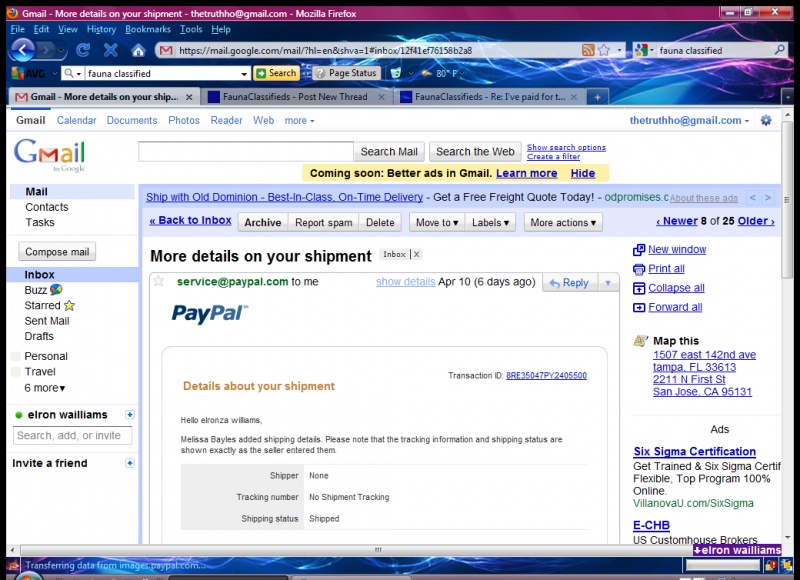Image resolution: width=800 pixels, height=580 pixels.
Task: Open the more dropdown in Gmail top bar
Action: point(299,120)
